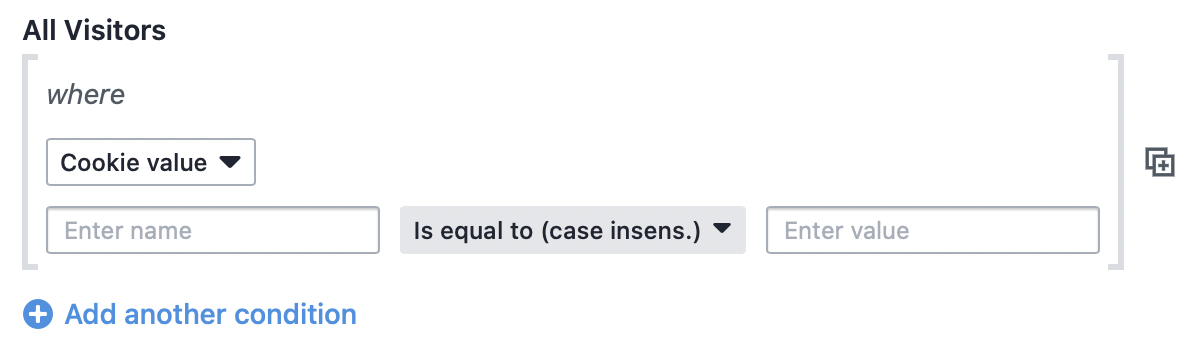Click the blue plus circle icon

pyautogui.click(x=37, y=314)
